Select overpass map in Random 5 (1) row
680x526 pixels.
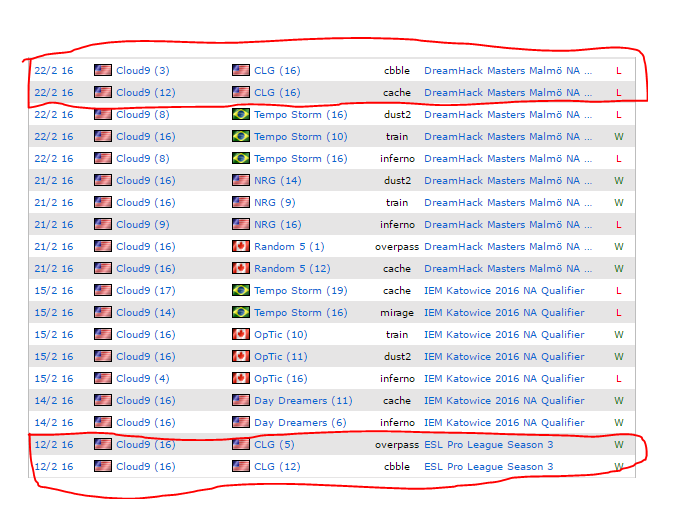pyautogui.click(x=397, y=247)
